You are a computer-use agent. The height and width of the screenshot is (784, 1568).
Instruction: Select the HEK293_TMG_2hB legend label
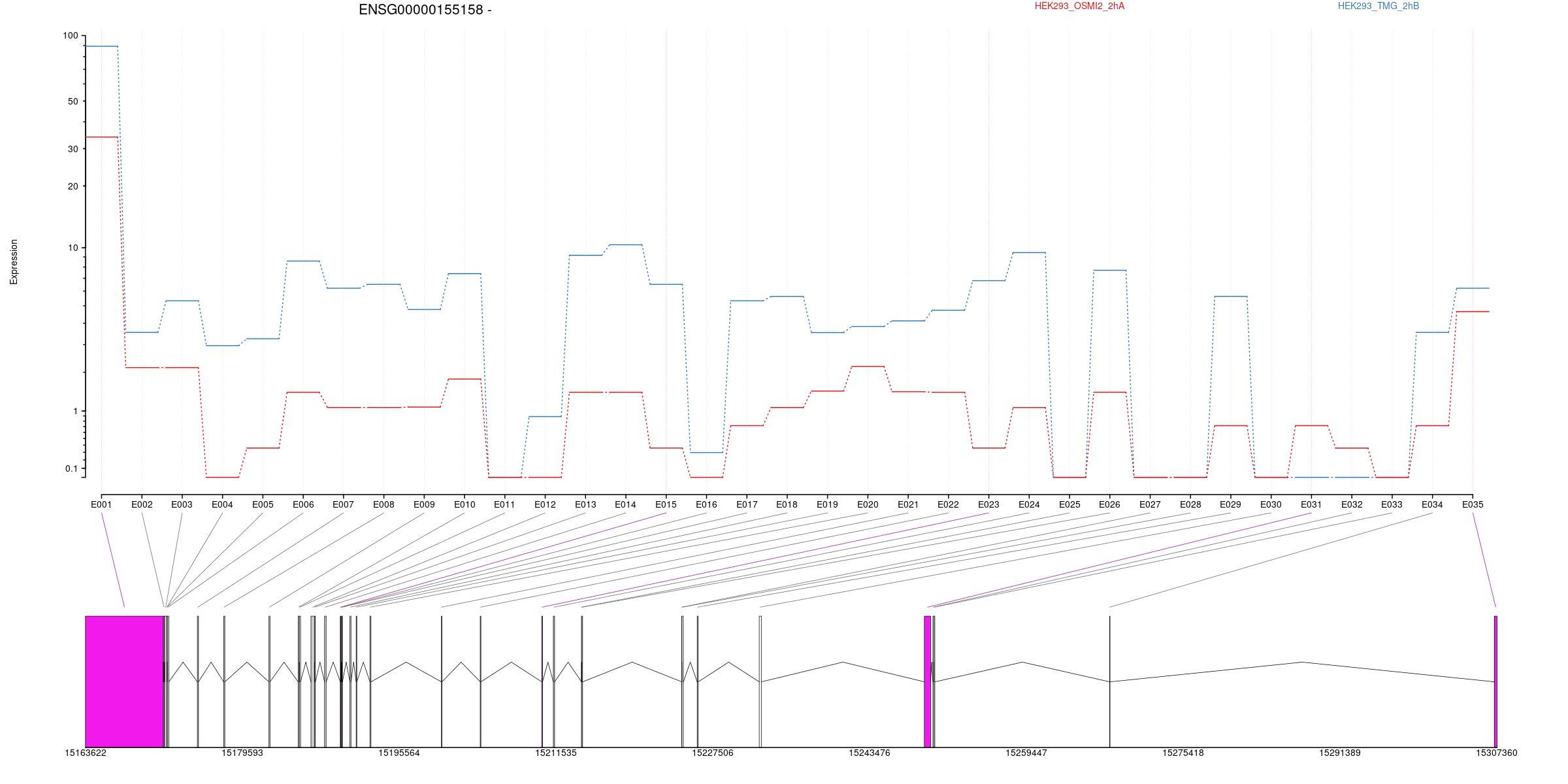pos(1378,6)
